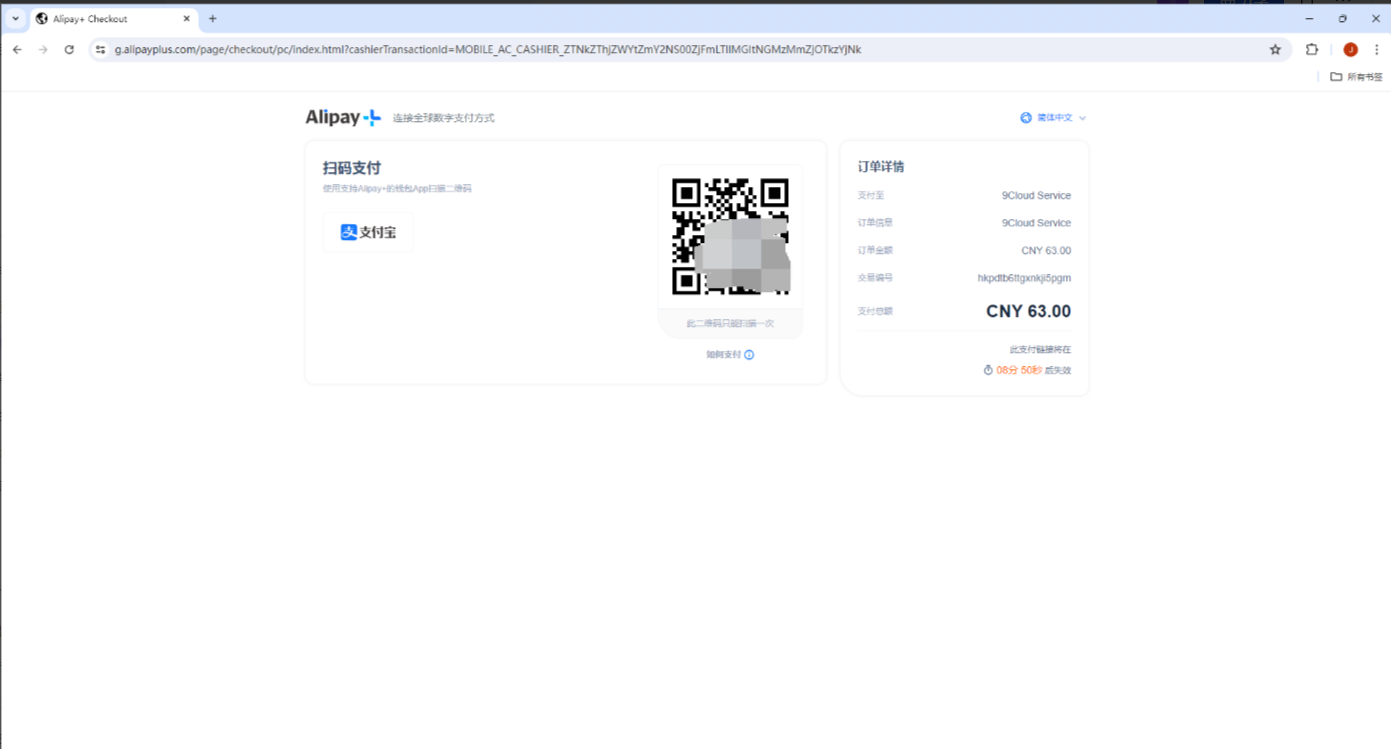Reload the Alipay+ checkout page
The width and height of the screenshot is (1391, 749).
pyautogui.click(x=69, y=49)
